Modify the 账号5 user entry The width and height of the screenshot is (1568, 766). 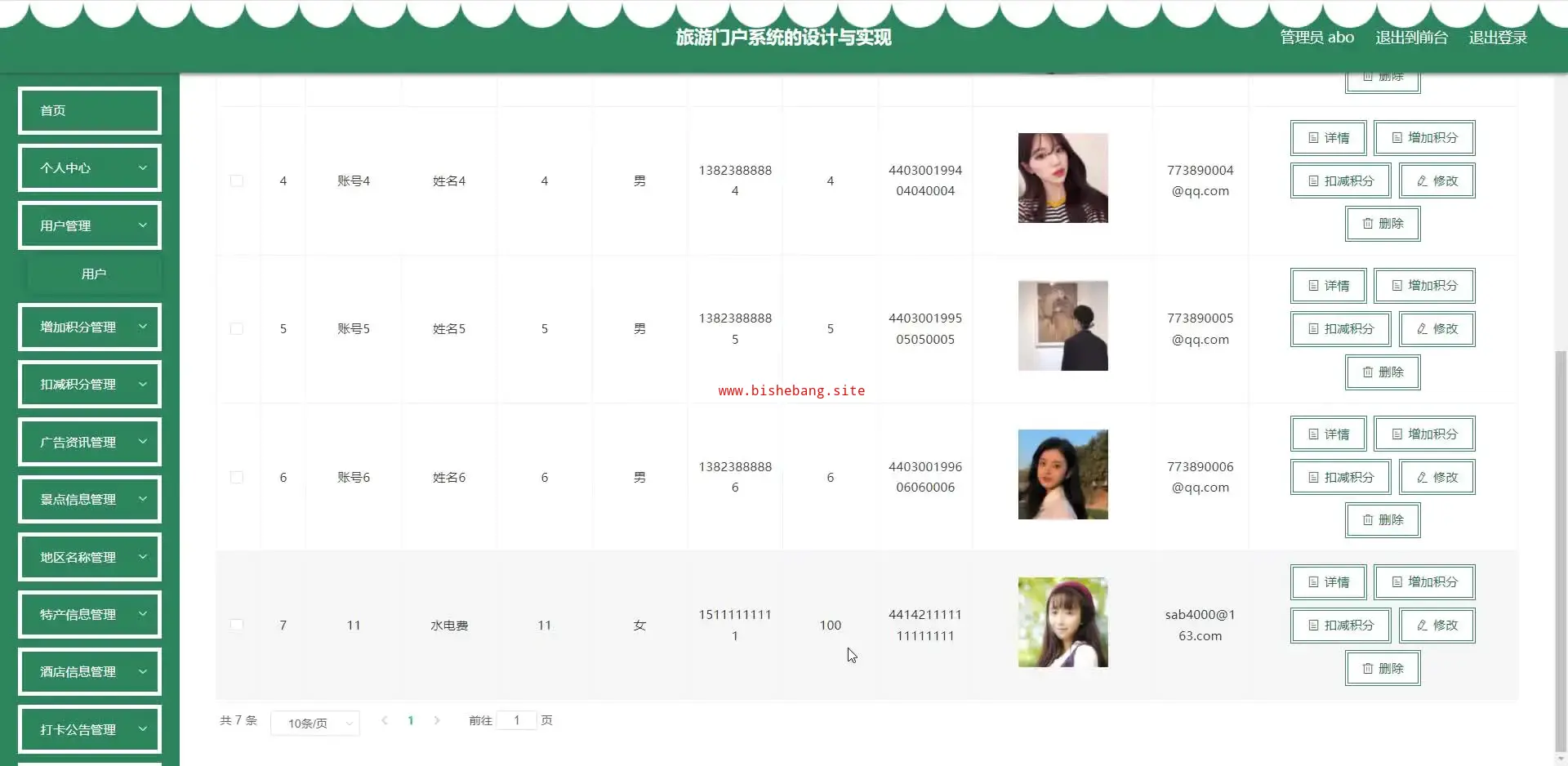1437,329
